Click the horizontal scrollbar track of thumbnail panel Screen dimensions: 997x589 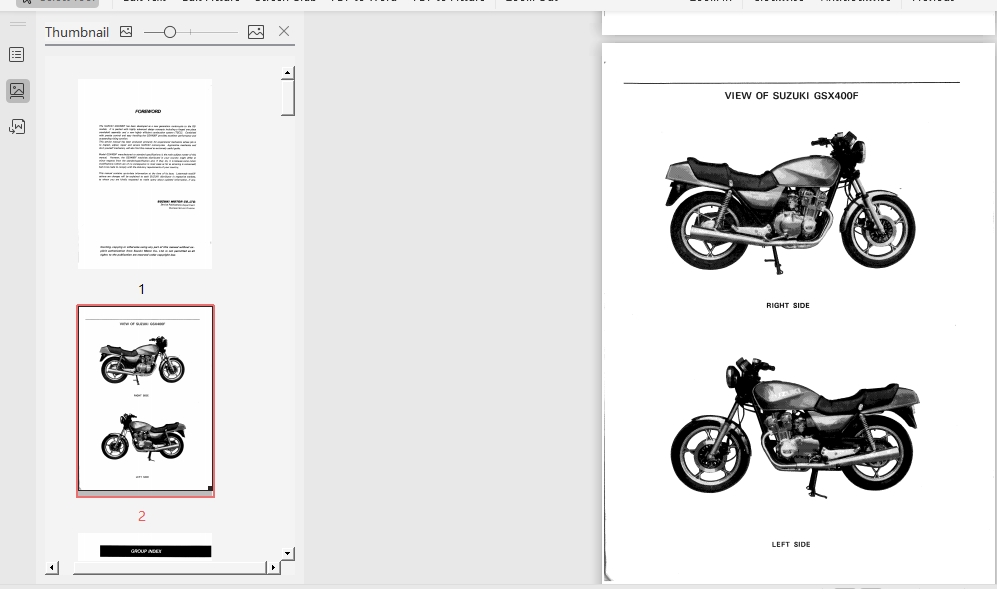[170, 567]
